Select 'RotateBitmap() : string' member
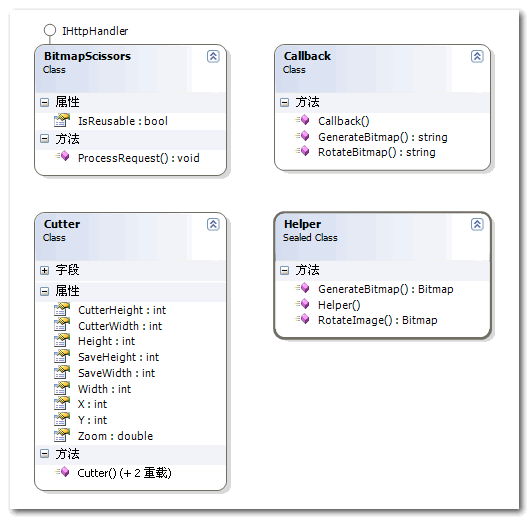Viewport: 530px width, 520px height. [377, 152]
